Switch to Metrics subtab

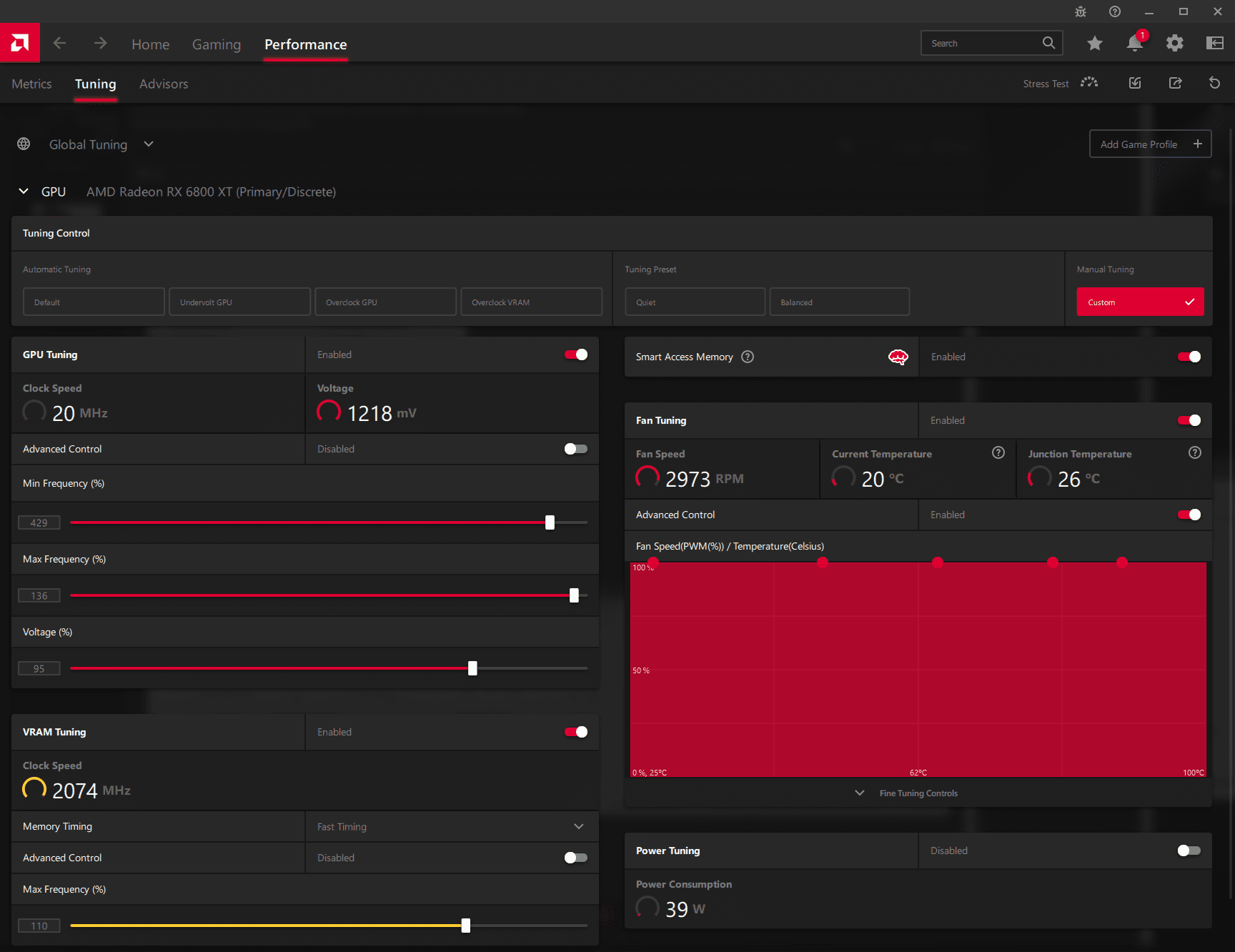click(x=31, y=84)
